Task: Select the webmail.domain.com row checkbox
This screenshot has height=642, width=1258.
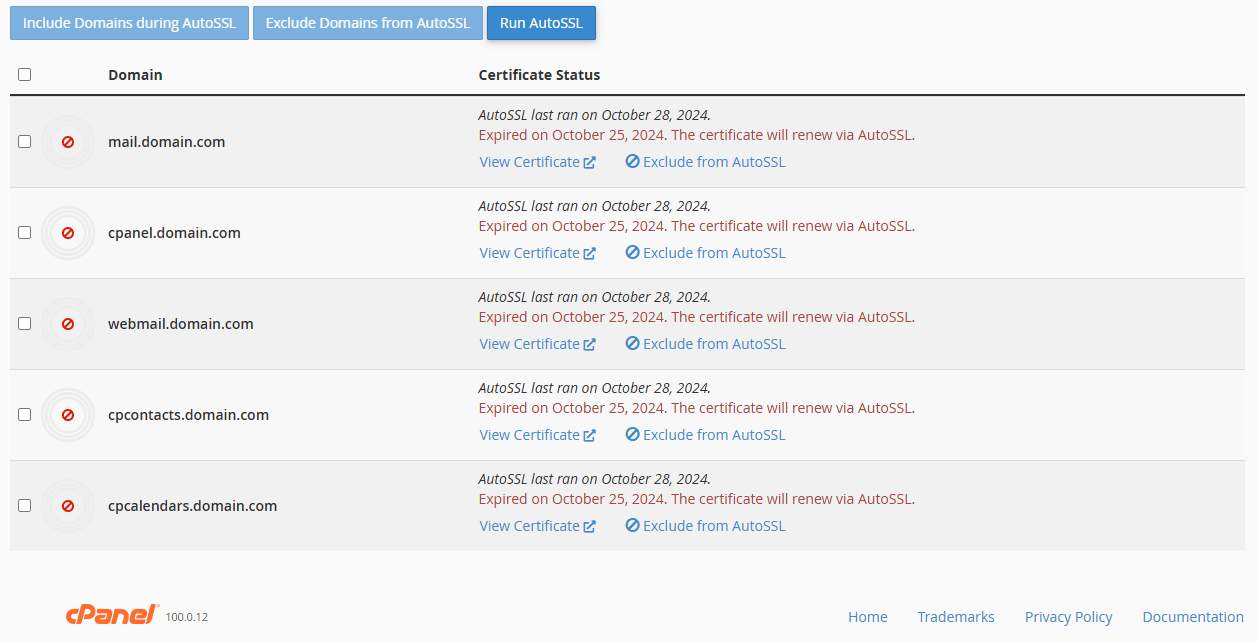Action: [x=25, y=324]
